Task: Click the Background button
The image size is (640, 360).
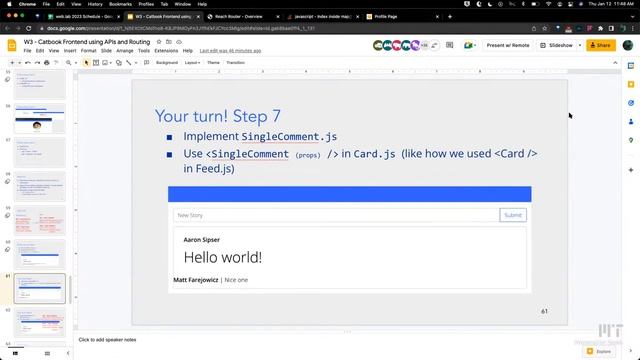Action: [167, 63]
